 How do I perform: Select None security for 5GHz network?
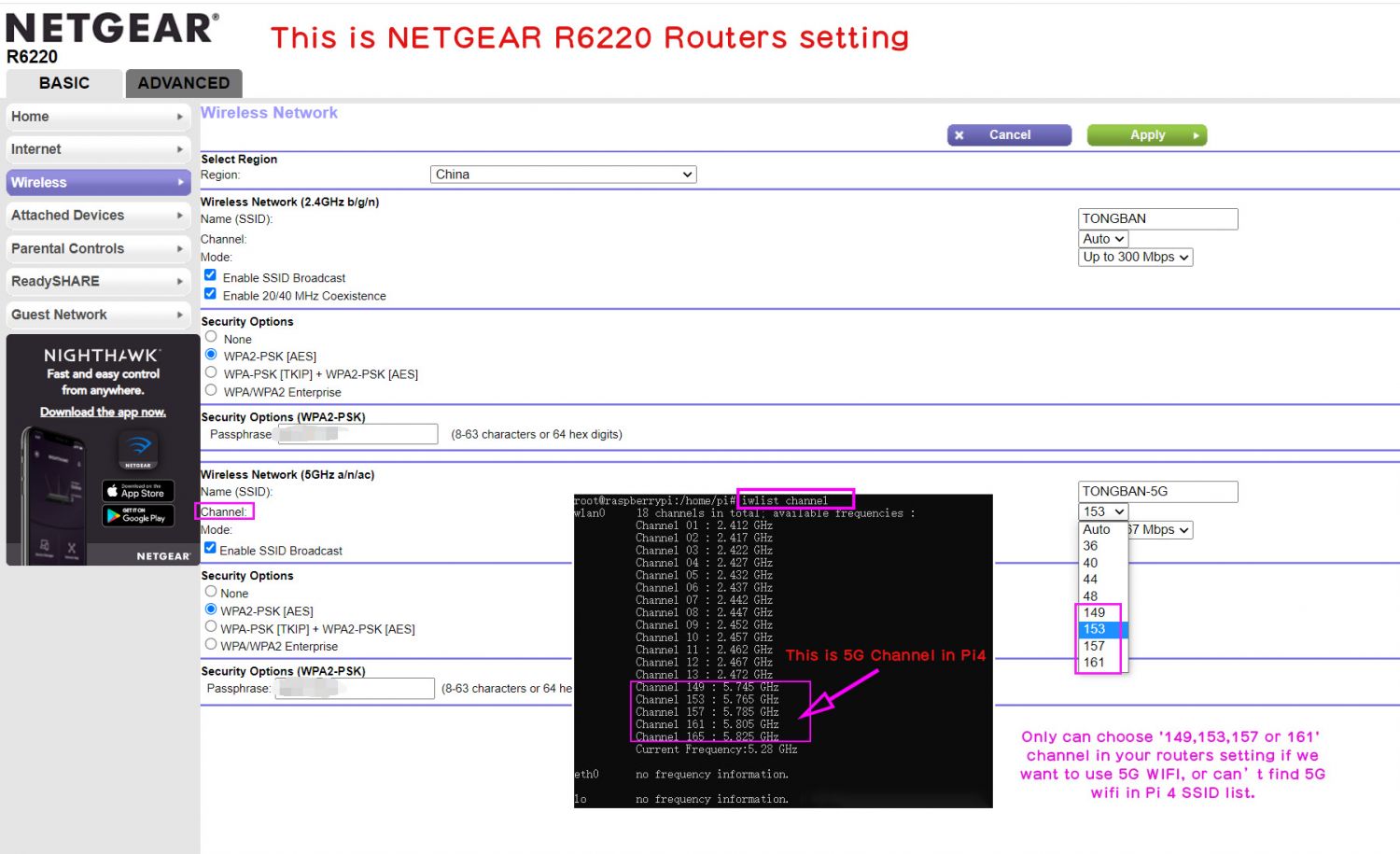click(x=211, y=592)
